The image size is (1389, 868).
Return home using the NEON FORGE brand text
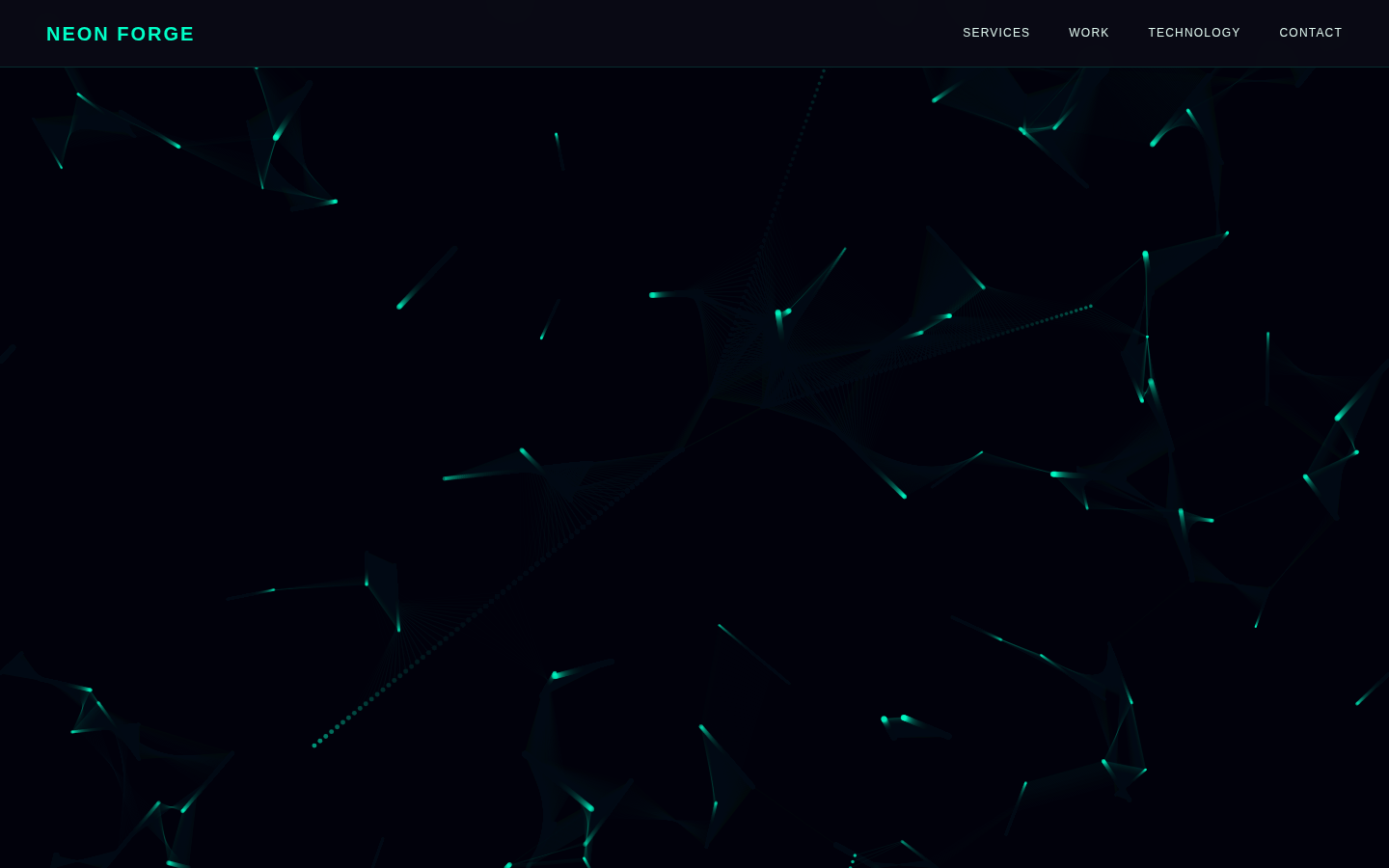tap(121, 34)
